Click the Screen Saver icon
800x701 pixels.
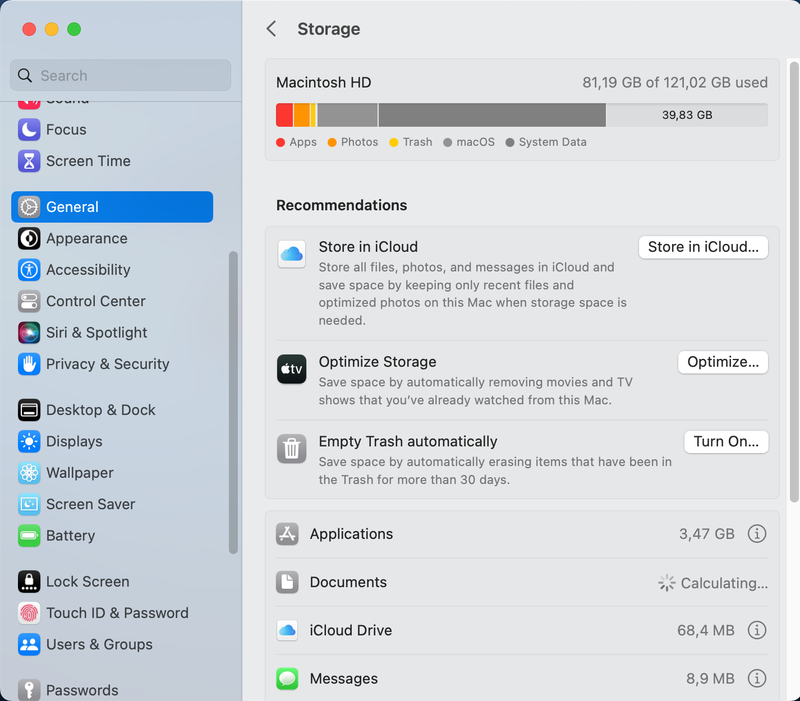click(x=29, y=505)
